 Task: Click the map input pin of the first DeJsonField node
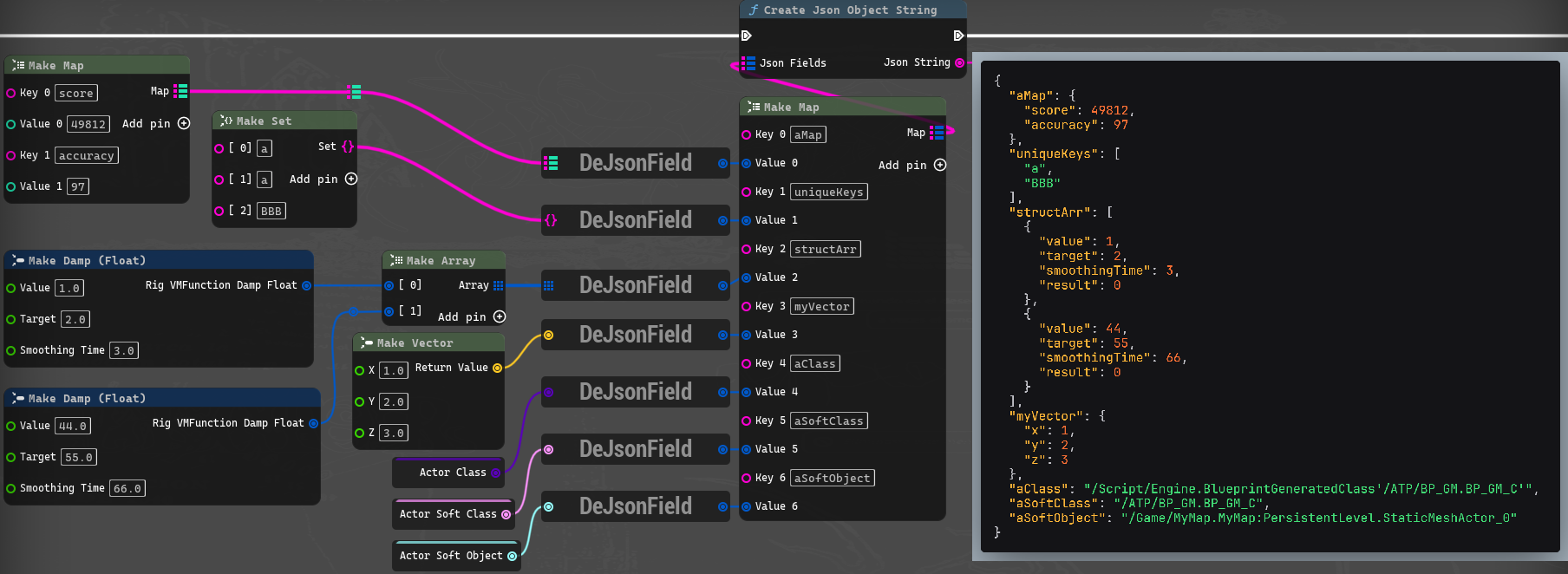(x=551, y=163)
